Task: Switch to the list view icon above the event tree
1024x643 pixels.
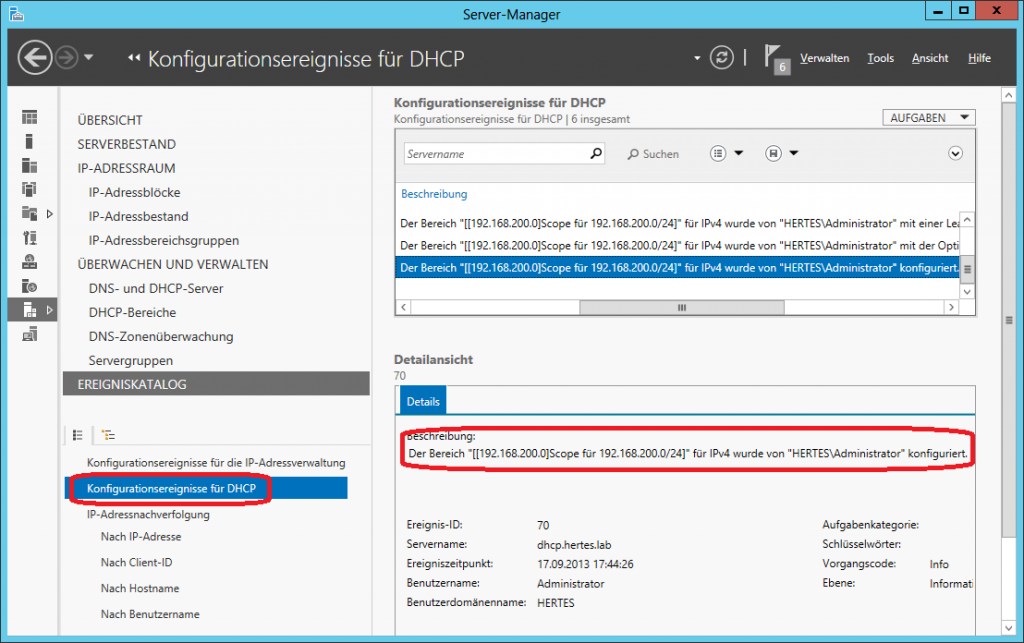Action: pos(77,435)
